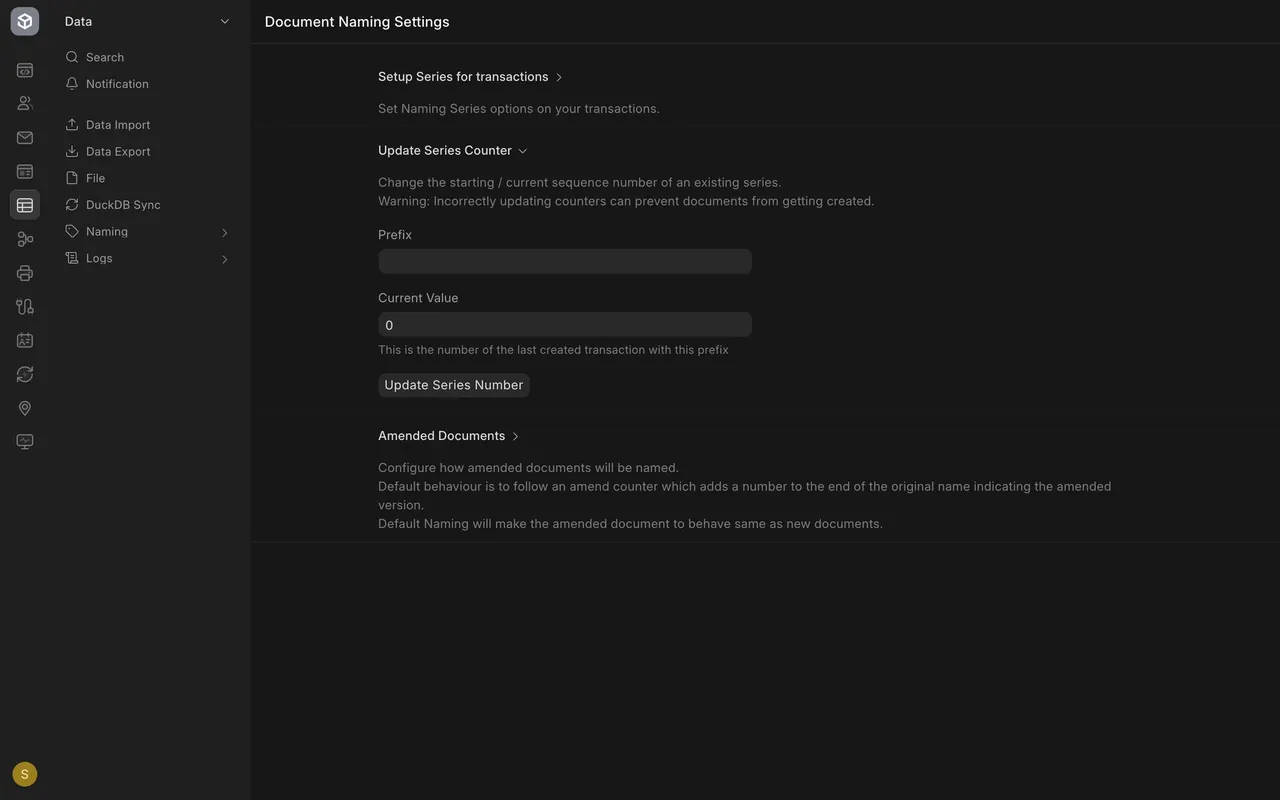The width and height of the screenshot is (1280, 800).
Task: Click the download icon beside Data Export
Action: 72,151
